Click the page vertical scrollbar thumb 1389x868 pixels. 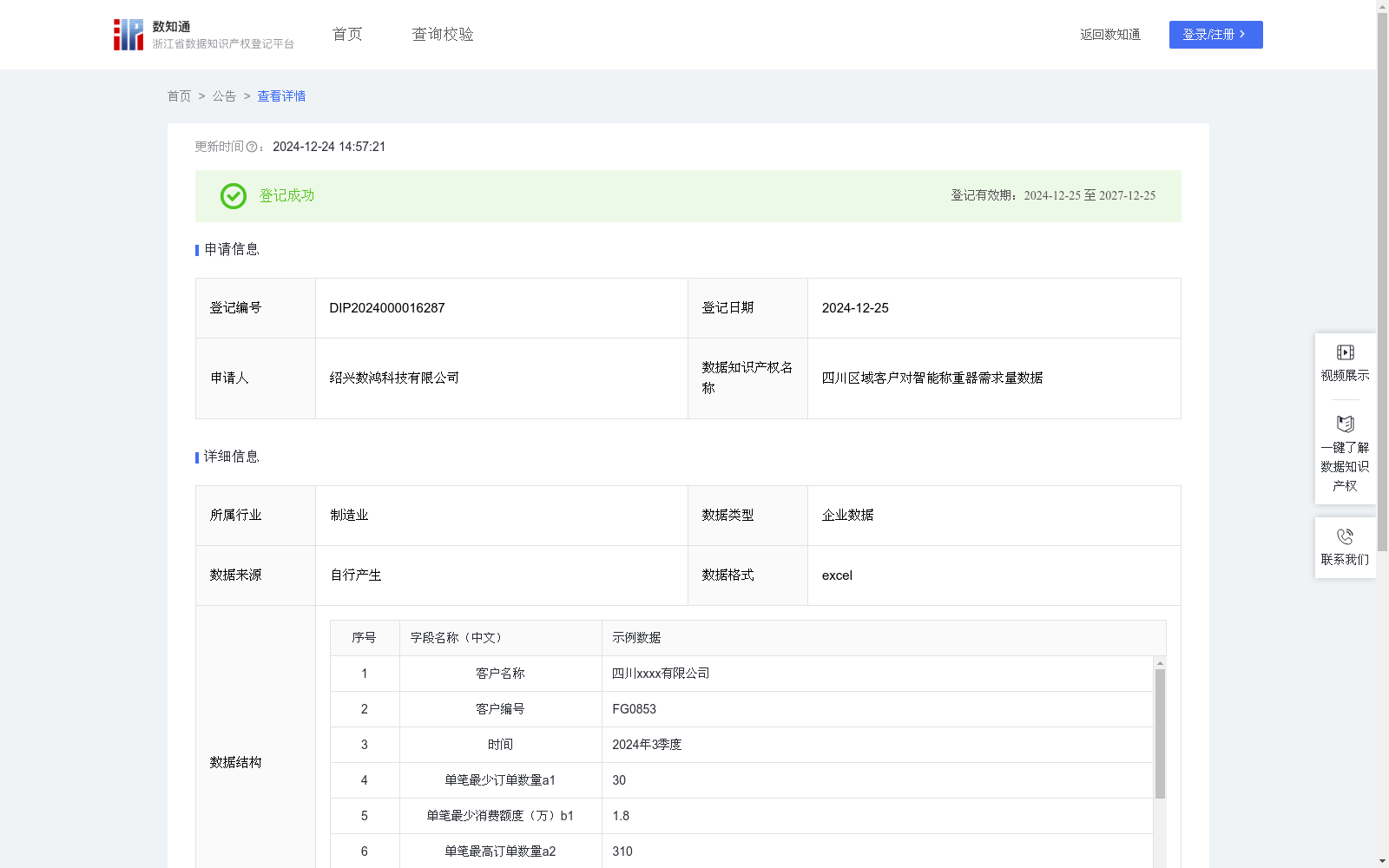pyautogui.click(x=1382, y=282)
